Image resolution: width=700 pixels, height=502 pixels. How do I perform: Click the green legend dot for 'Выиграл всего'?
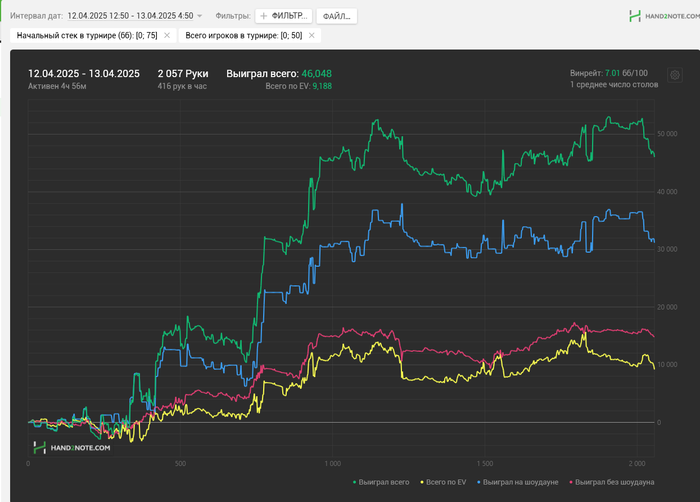point(355,482)
